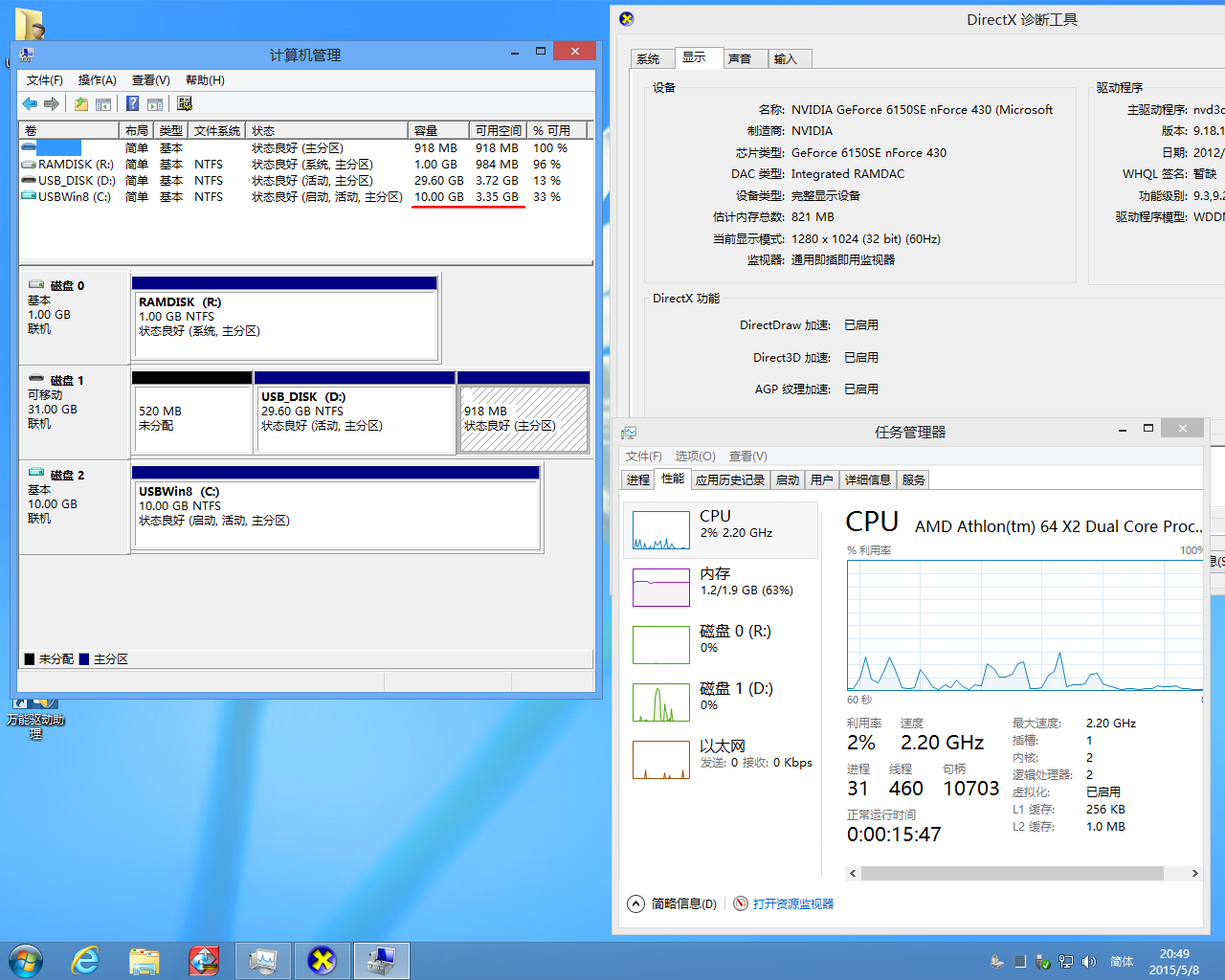Viewport: 1225px width, 980px height.
Task: Collapse to 简略信息(D) view
Action: point(673,903)
